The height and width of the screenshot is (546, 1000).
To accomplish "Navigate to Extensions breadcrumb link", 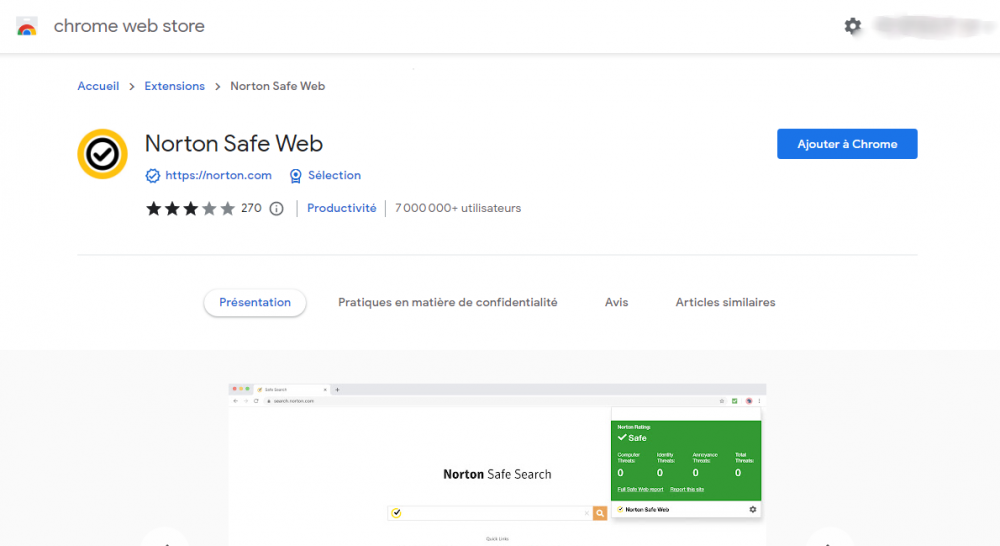I will [174, 86].
